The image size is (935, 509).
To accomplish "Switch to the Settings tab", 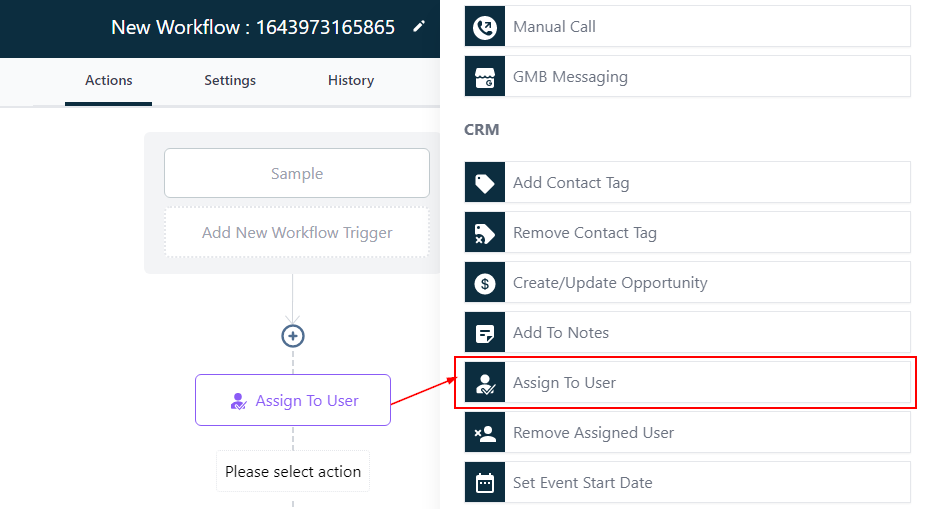I will click(x=230, y=80).
